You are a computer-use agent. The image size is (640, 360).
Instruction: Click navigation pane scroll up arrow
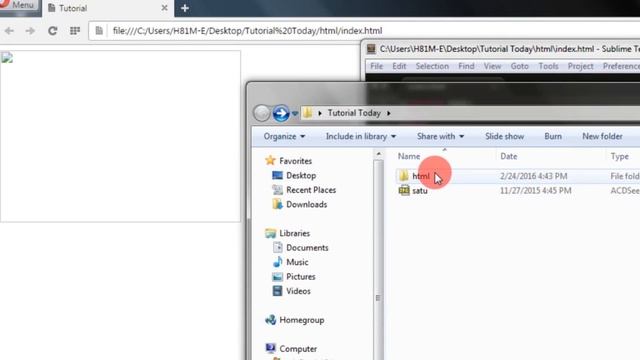pos(378,154)
